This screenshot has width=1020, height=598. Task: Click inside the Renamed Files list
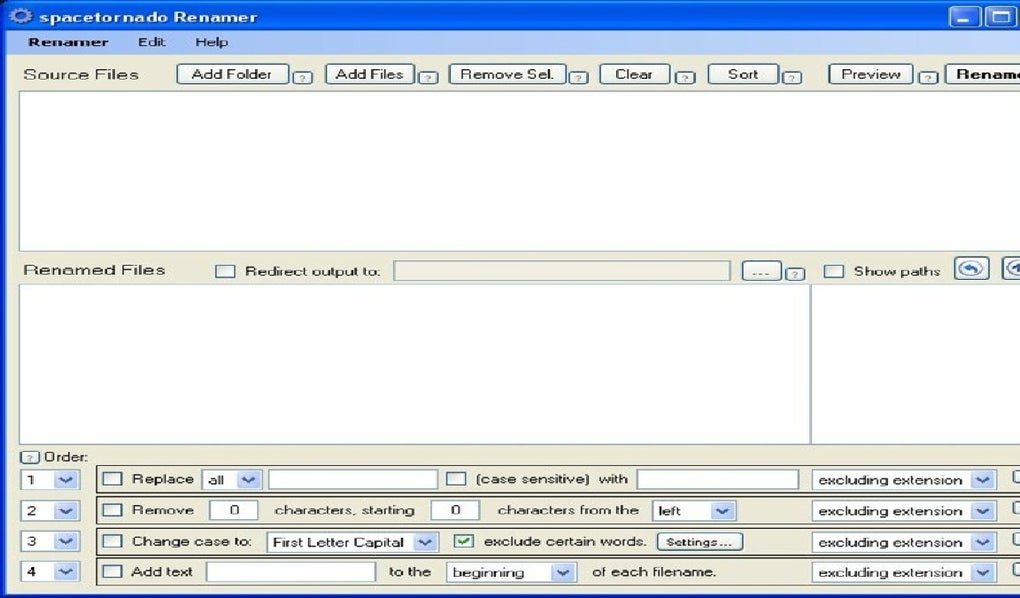tap(414, 364)
